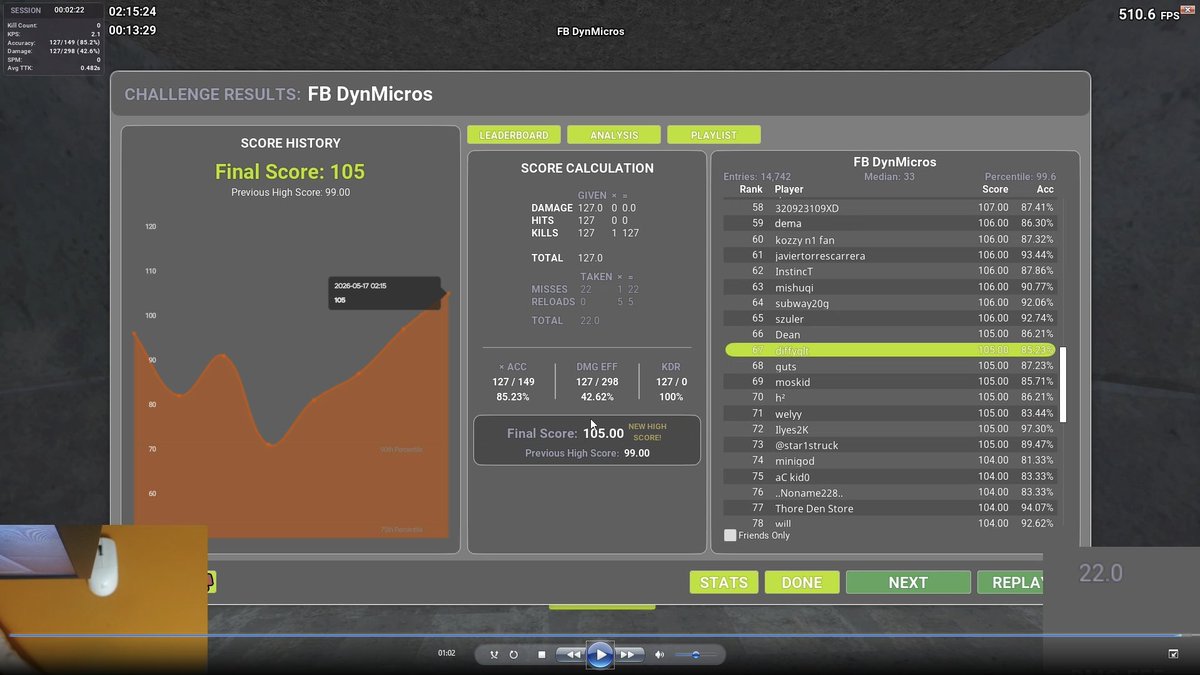
Task: Select leaderboard player kozzy n1 fan
Action: [x=890, y=239]
